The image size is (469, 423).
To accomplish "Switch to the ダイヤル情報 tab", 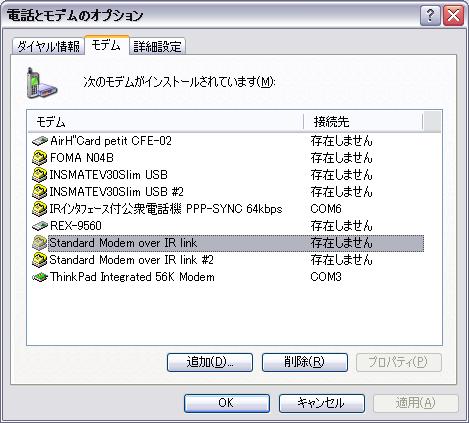I will (48, 46).
